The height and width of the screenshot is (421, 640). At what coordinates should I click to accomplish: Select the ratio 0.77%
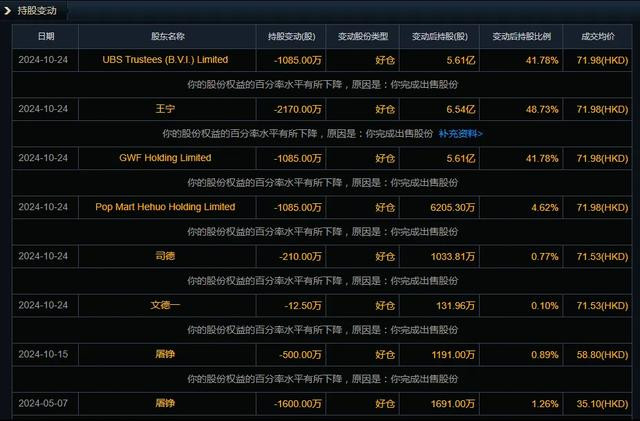[x=544, y=256]
